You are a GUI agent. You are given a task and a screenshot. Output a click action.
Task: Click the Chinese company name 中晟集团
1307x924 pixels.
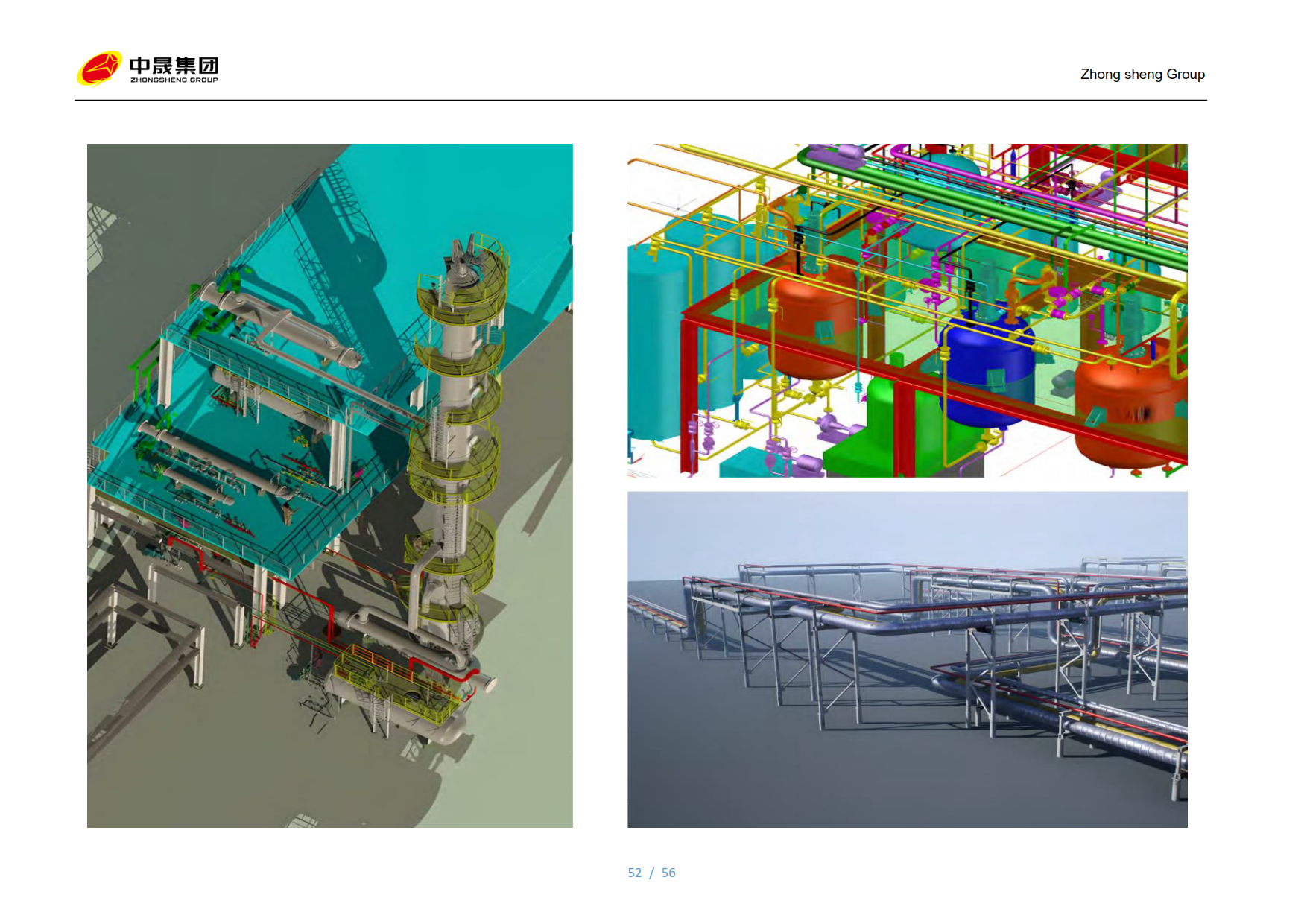tap(174, 64)
